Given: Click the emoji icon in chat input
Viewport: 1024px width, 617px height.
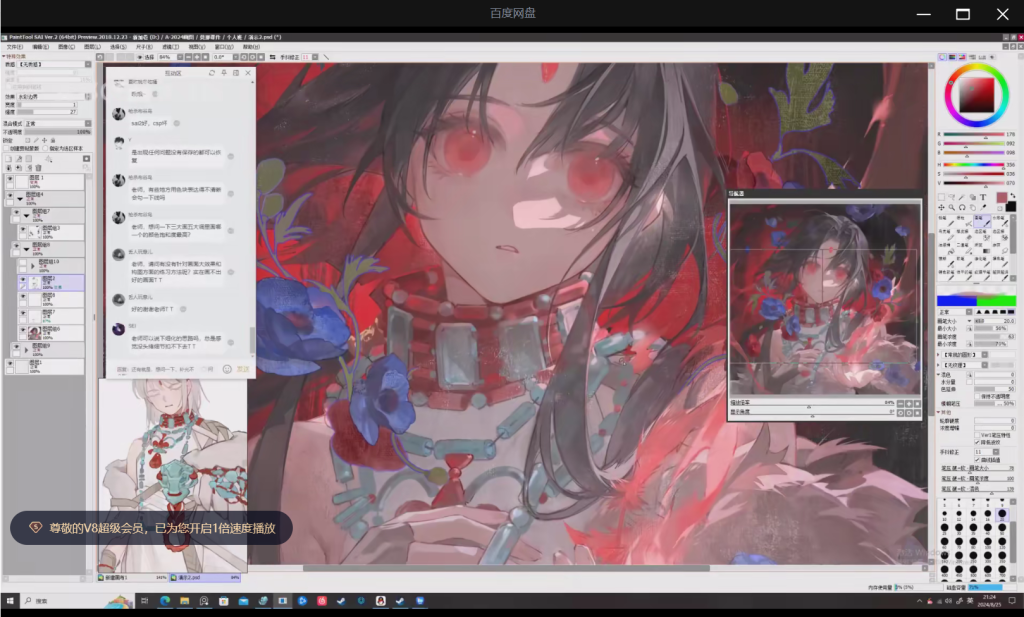Looking at the screenshot, I should [227, 369].
